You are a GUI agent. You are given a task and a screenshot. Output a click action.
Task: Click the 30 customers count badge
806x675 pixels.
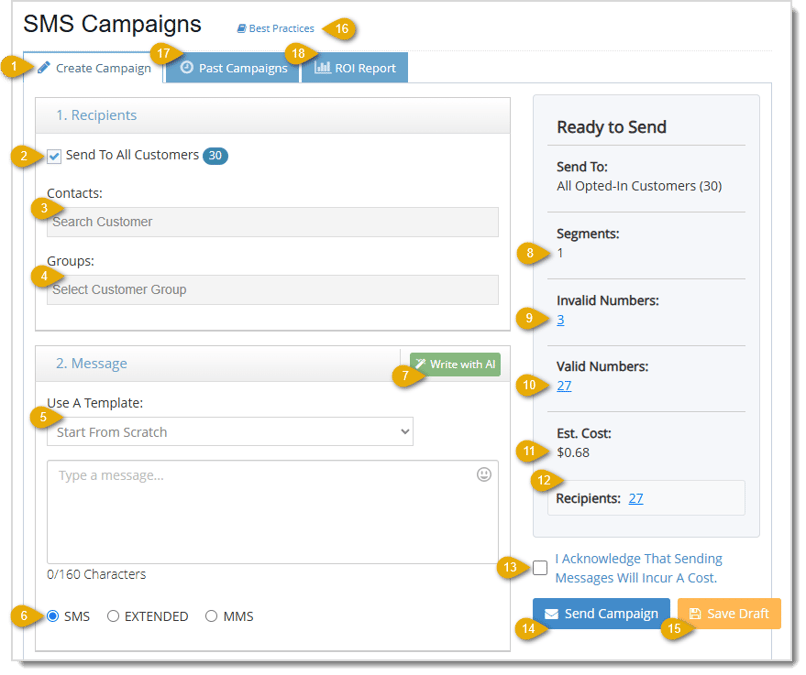click(x=215, y=156)
